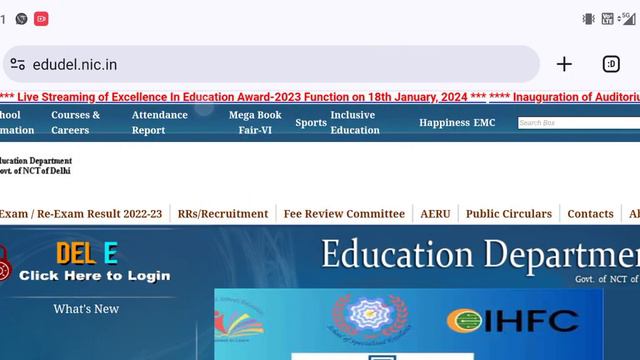Click the colorful book logo in banner
This screenshot has width=640, height=360.
click(x=239, y=320)
